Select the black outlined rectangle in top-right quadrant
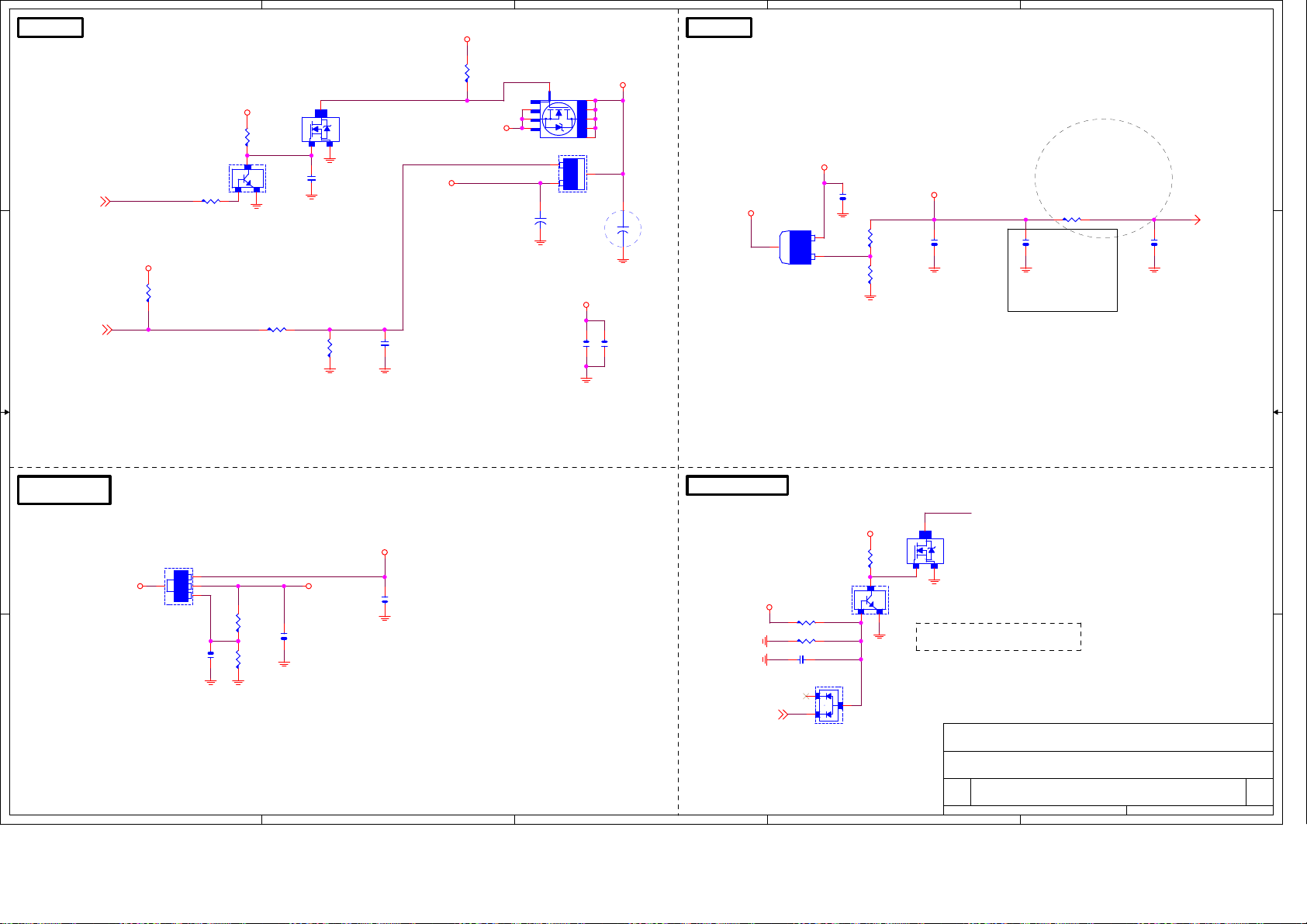The height and width of the screenshot is (924, 1307). pyautogui.click(x=1063, y=270)
